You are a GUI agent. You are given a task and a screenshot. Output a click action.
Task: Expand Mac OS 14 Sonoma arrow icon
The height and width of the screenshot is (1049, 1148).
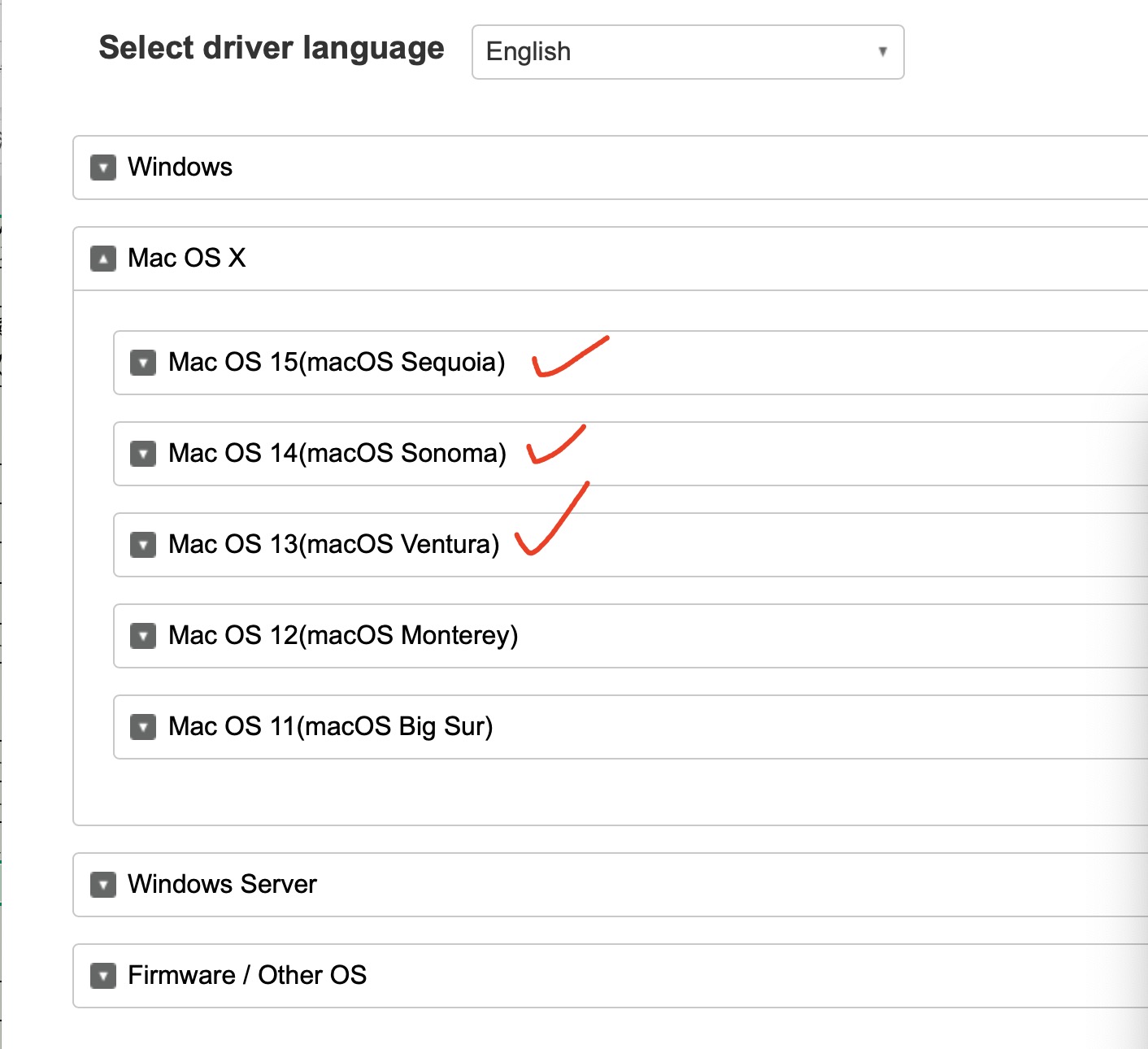click(x=144, y=454)
